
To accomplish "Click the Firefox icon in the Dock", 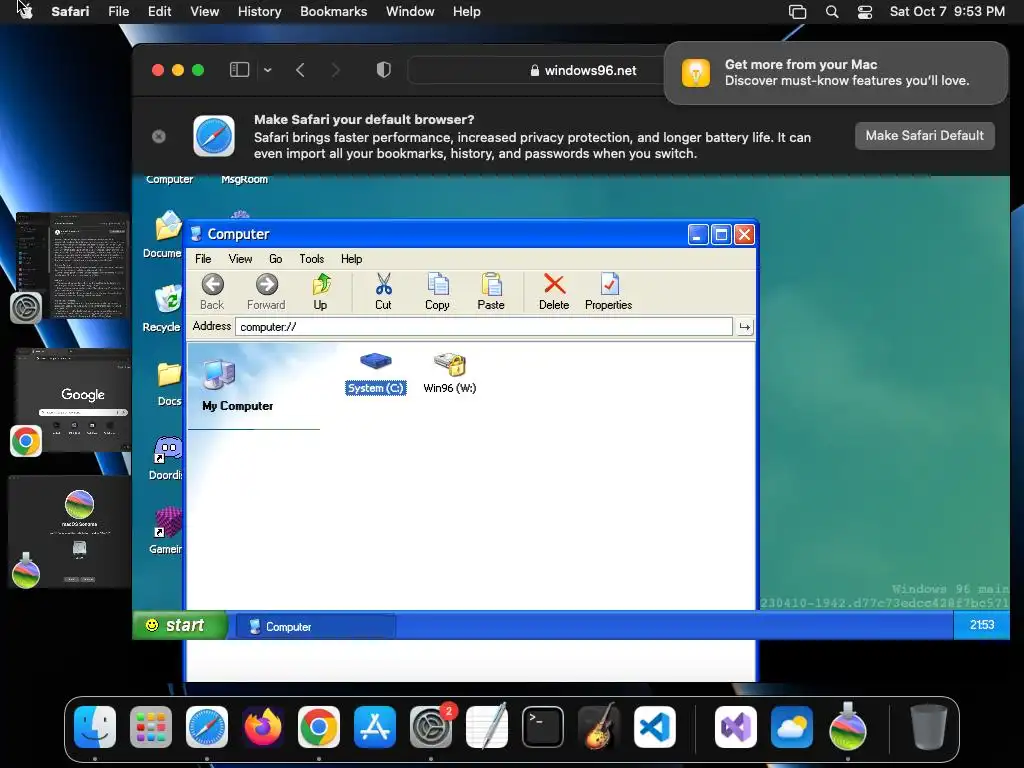I will click(263, 727).
